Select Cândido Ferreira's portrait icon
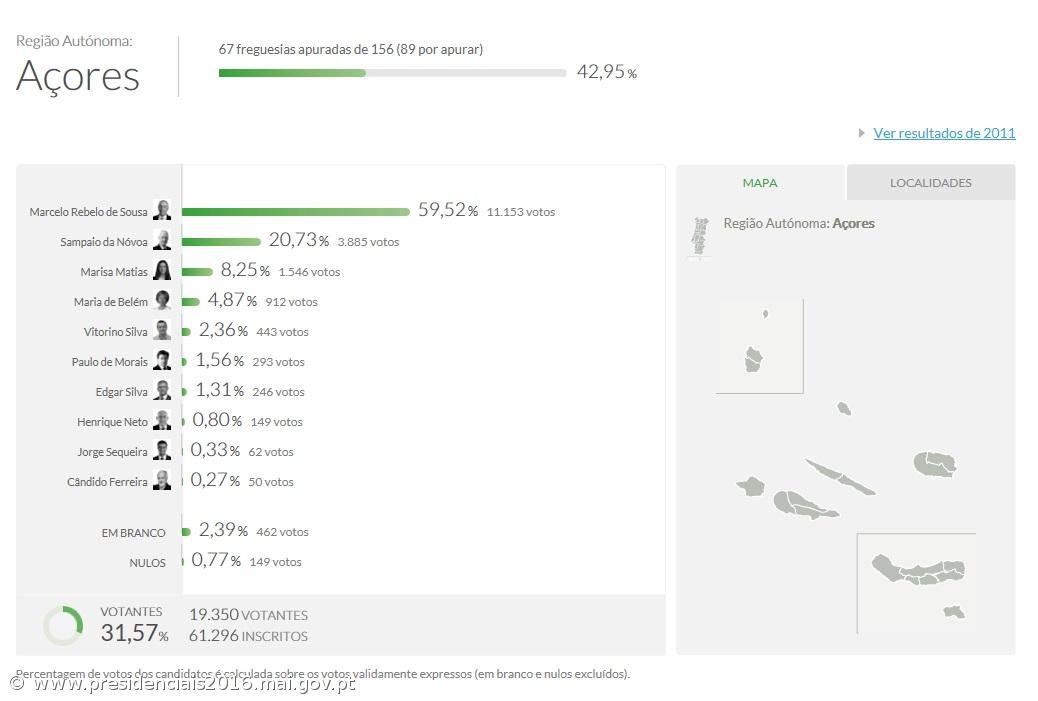Viewport: 1038px width, 701px height. pos(162,481)
